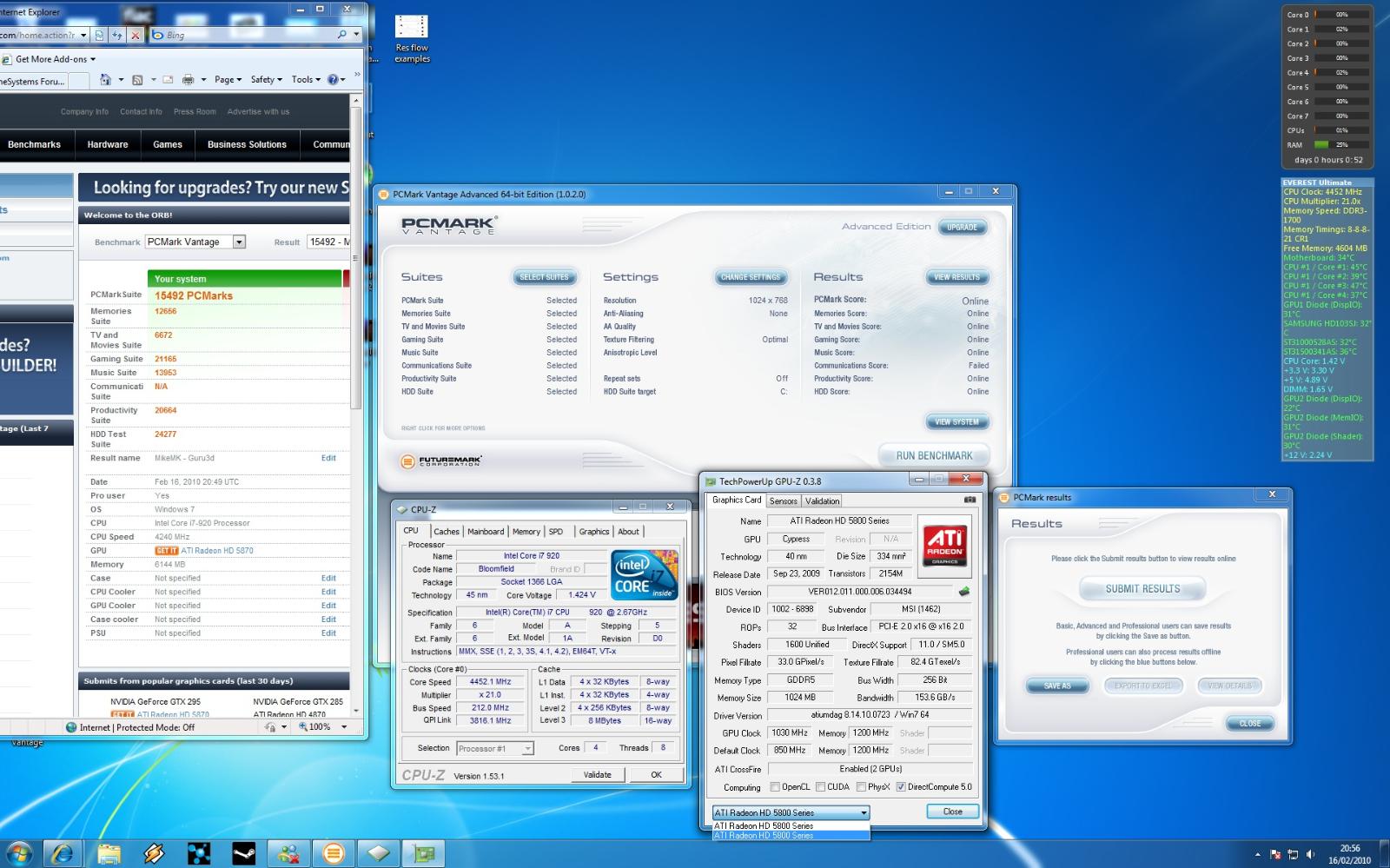Screen dimensions: 1390x868
Task: Open Internet Explorer from the taskbar
Action: 63,853
